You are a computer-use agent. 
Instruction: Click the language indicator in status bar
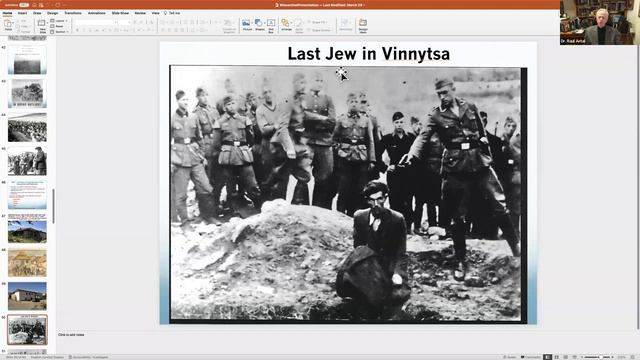pos(47,357)
